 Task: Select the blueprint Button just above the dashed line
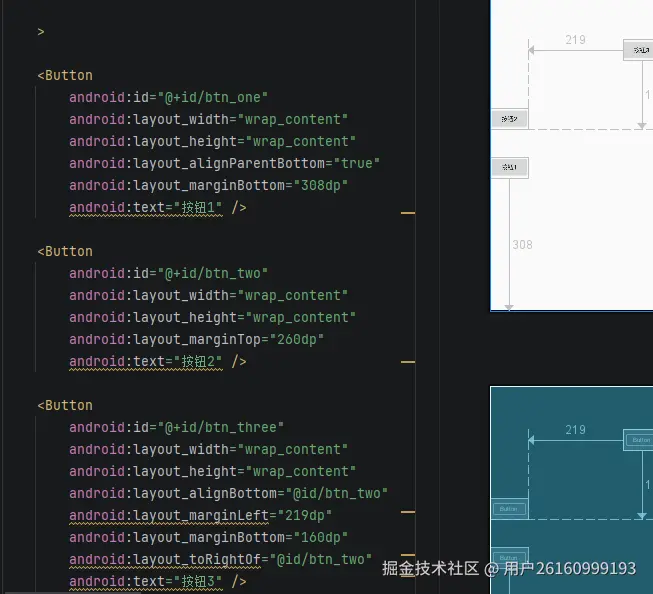pos(510,509)
